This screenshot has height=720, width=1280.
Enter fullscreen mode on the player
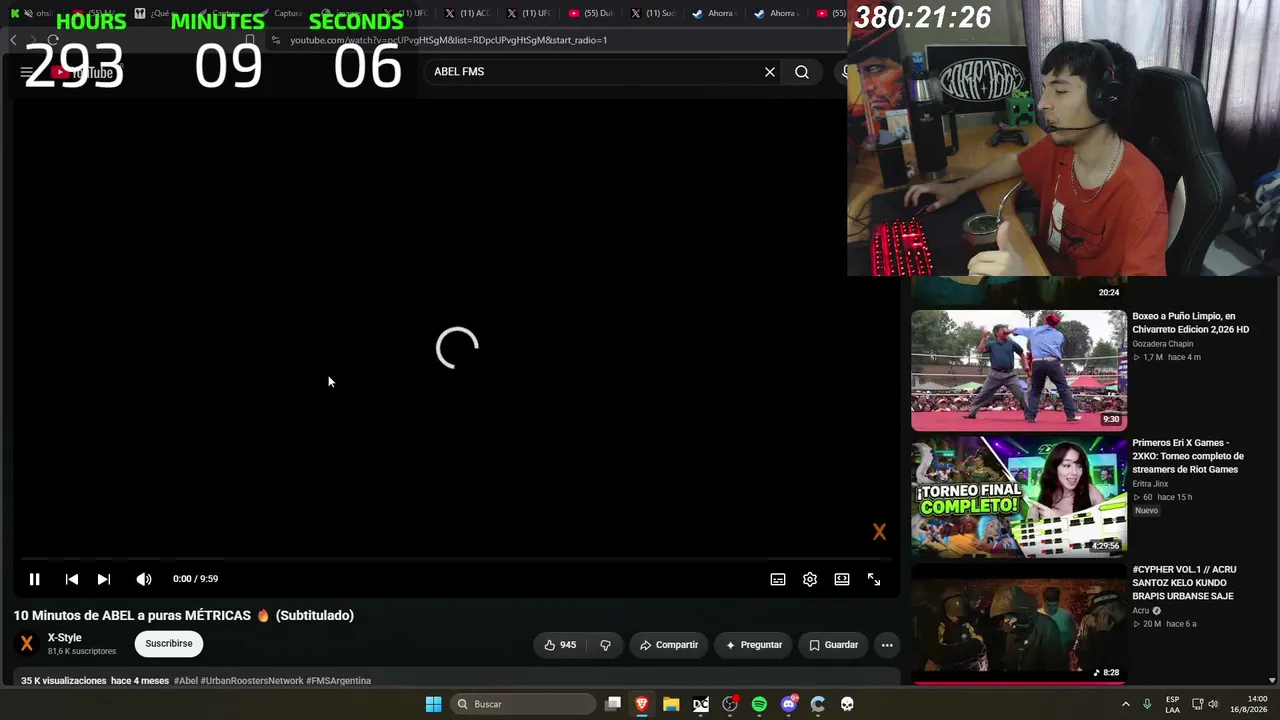point(874,579)
